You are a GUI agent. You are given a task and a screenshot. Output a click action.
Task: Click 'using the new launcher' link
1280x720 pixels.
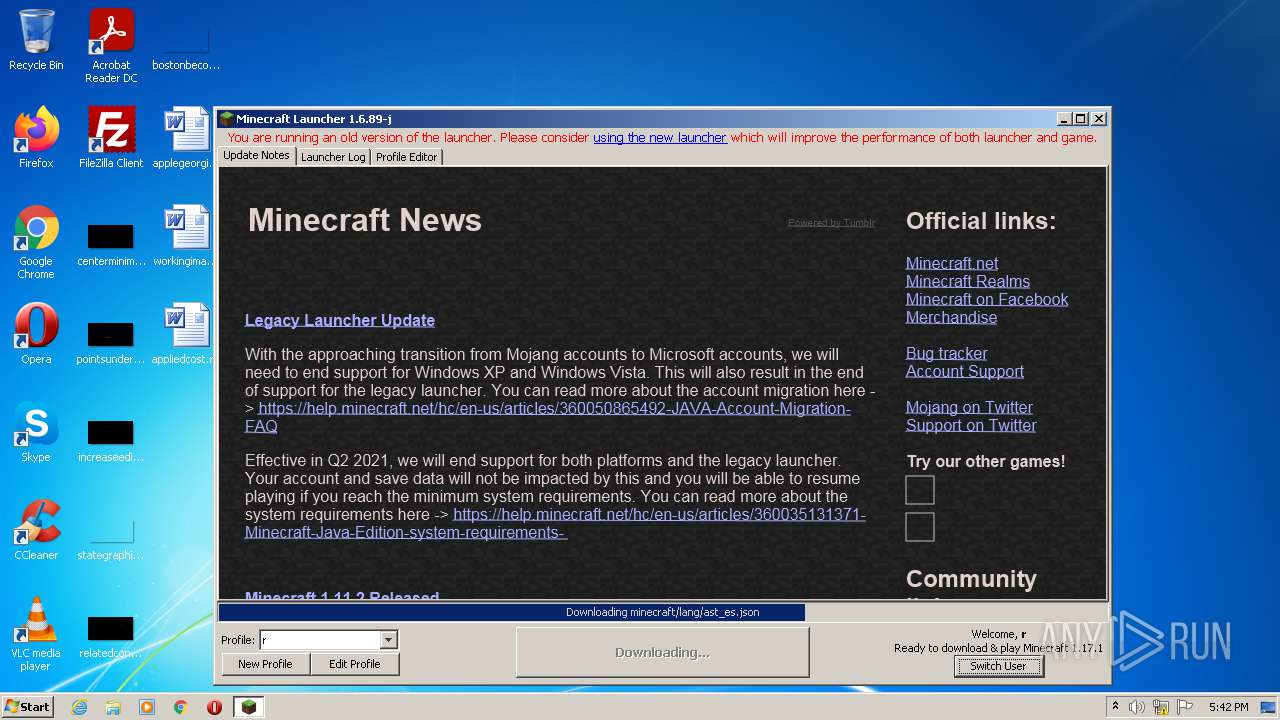(x=660, y=138)
